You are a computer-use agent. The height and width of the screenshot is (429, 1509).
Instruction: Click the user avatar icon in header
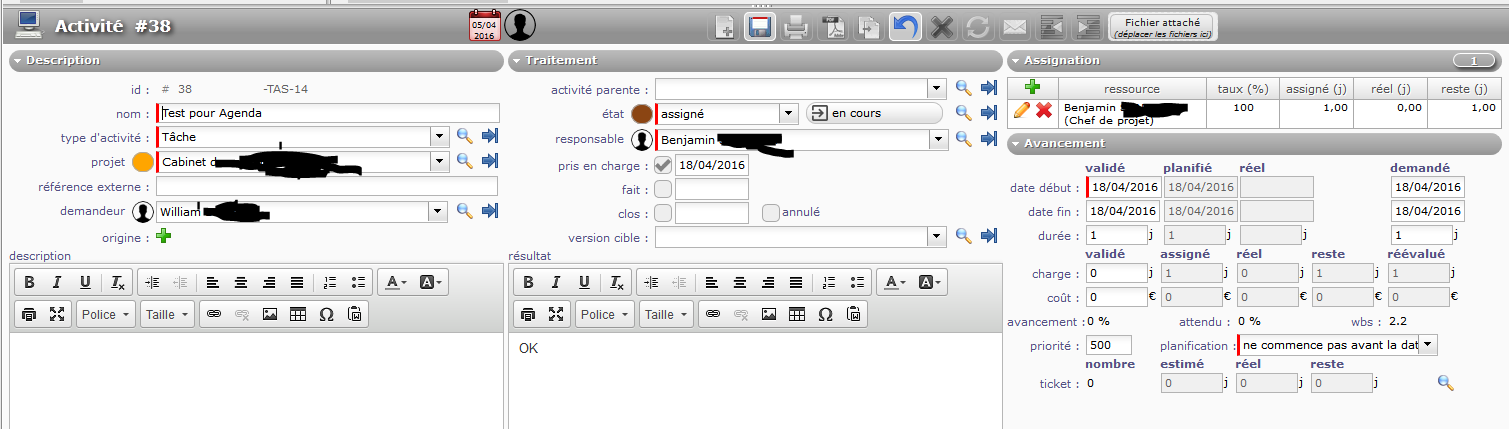520,26
